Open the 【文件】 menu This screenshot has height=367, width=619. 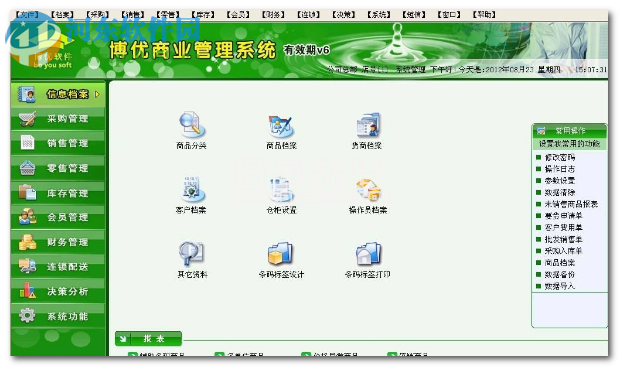point(26,15)
